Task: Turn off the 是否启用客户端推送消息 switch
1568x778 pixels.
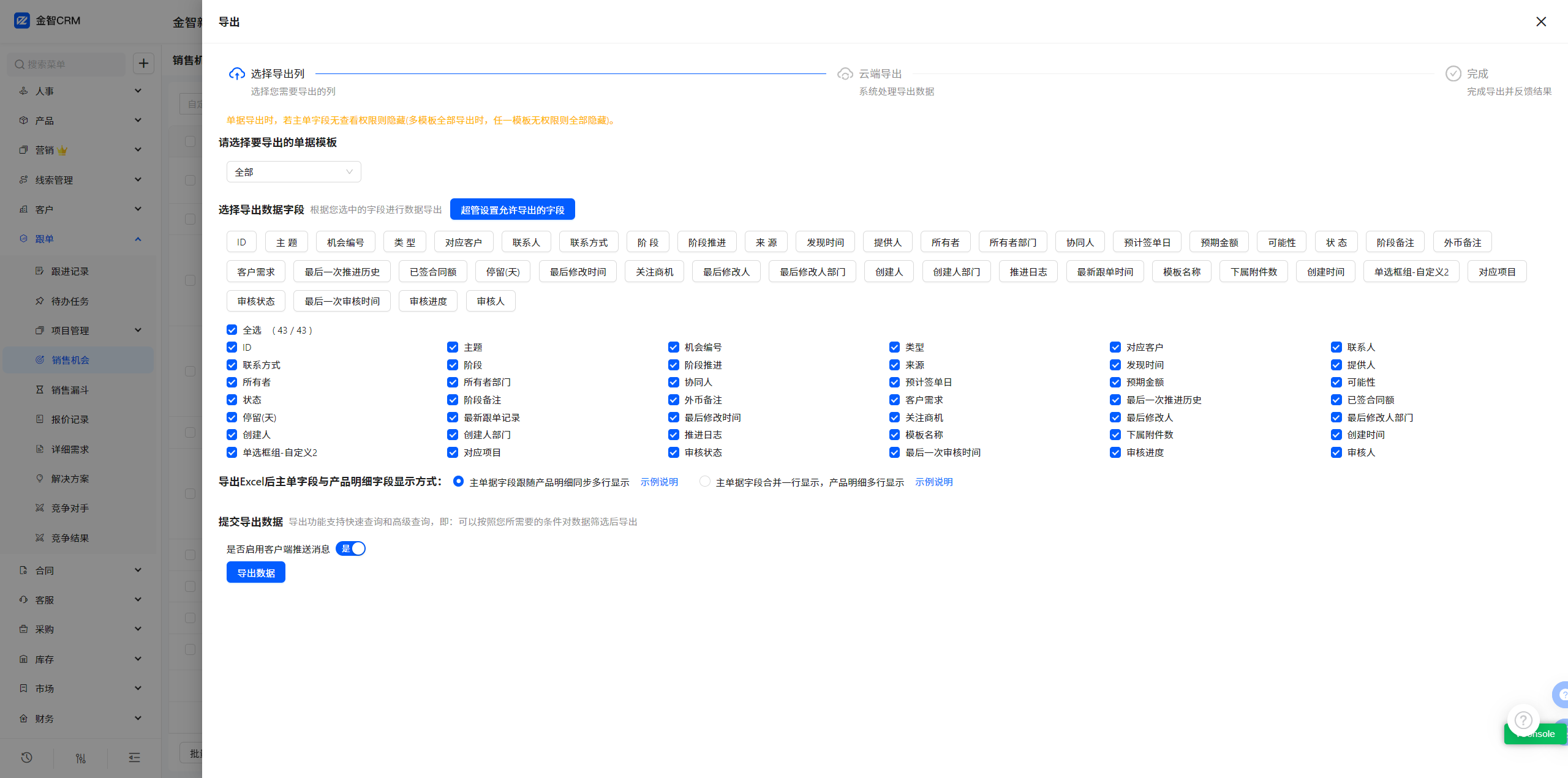Action: click(350, 548)
